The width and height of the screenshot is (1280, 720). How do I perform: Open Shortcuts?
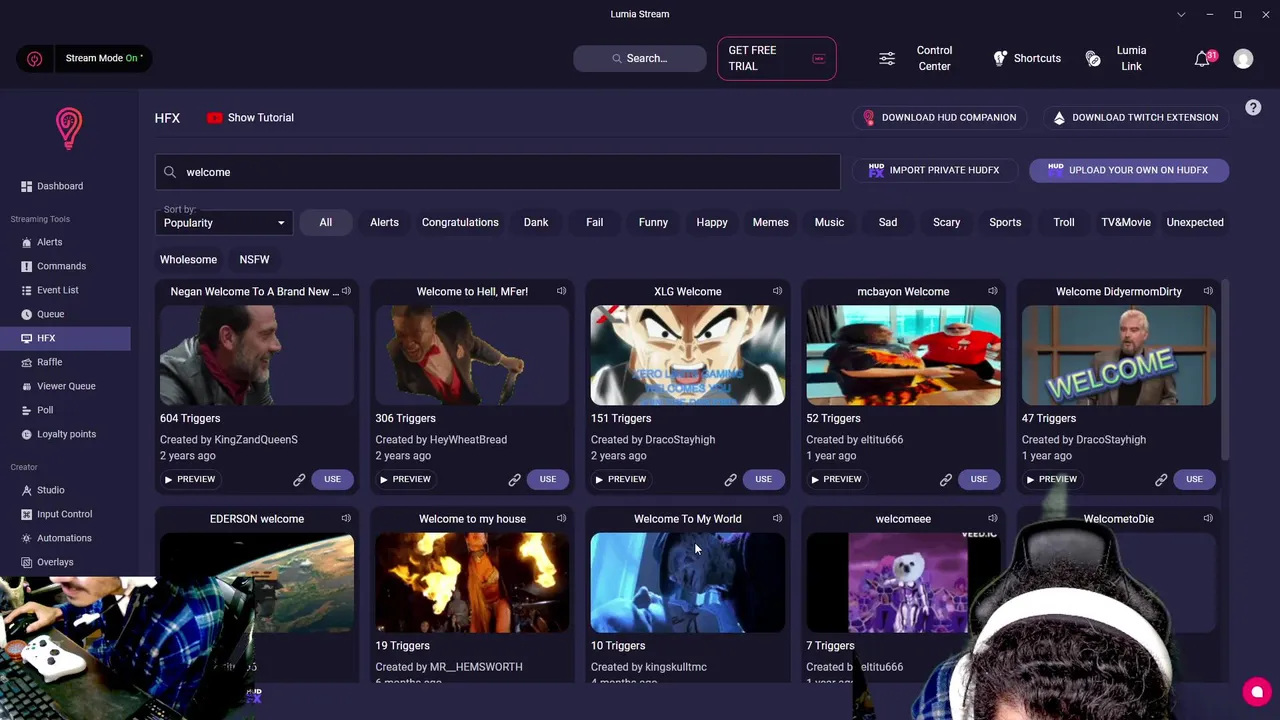[x=1026, y=58]
